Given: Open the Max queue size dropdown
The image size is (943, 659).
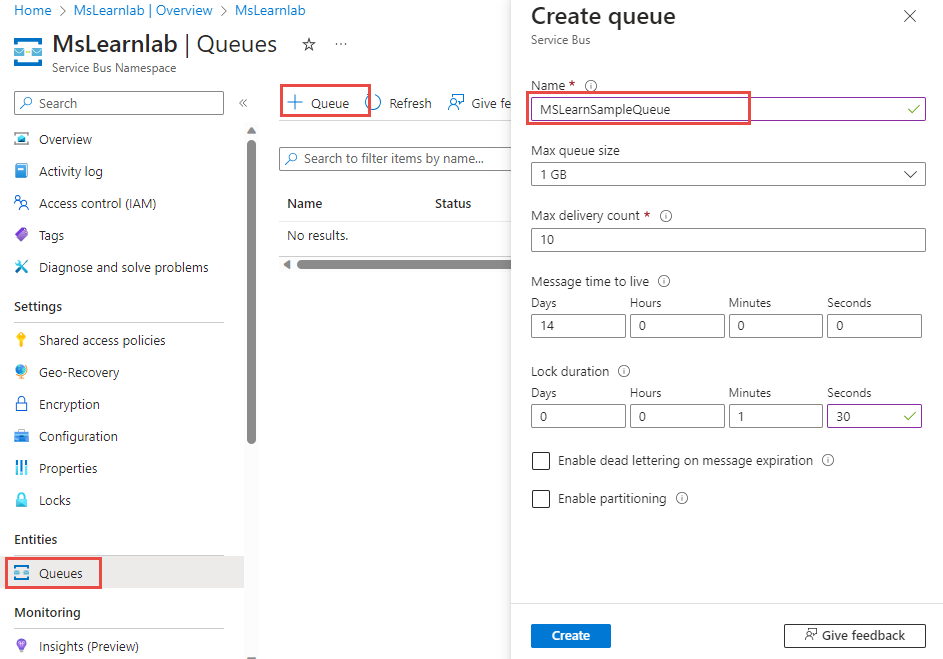Looking at the screenshot, I should point(728,174).
